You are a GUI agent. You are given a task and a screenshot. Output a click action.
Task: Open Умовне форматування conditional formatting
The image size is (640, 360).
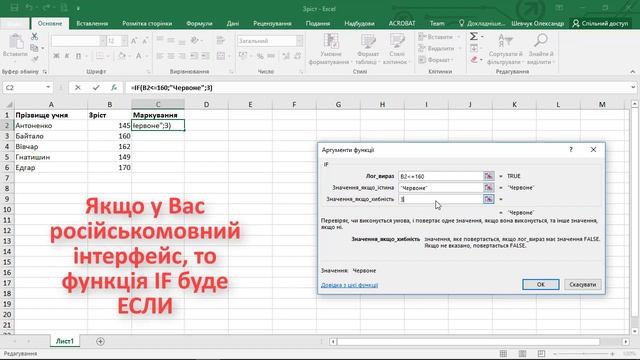tap(331, 49)
